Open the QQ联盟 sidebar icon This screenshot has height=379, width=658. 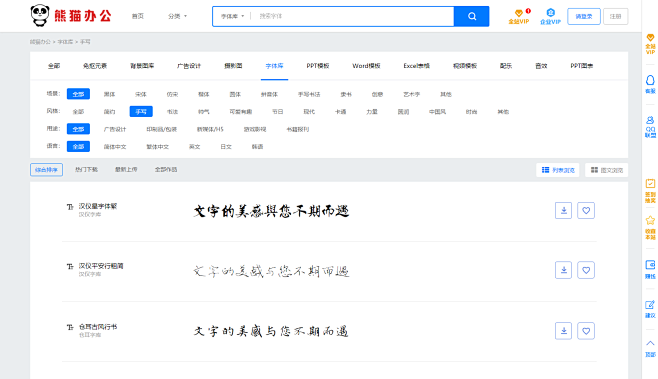click(x=650, y=127)
